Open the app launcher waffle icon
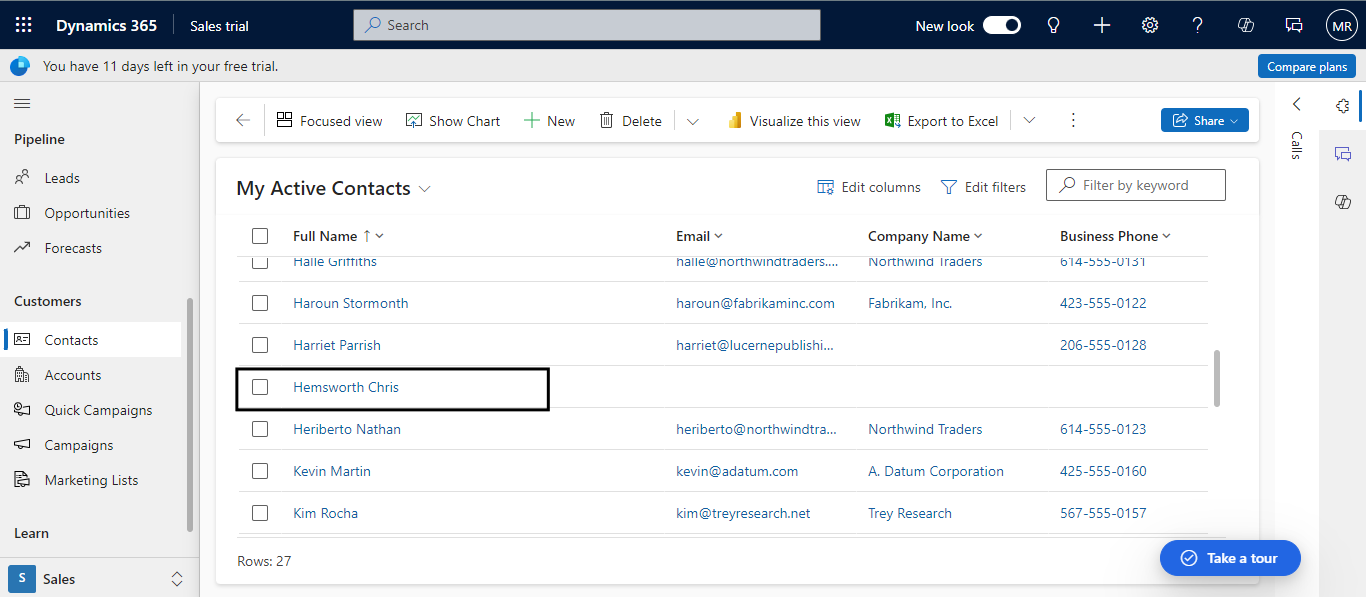 (24, 25)
